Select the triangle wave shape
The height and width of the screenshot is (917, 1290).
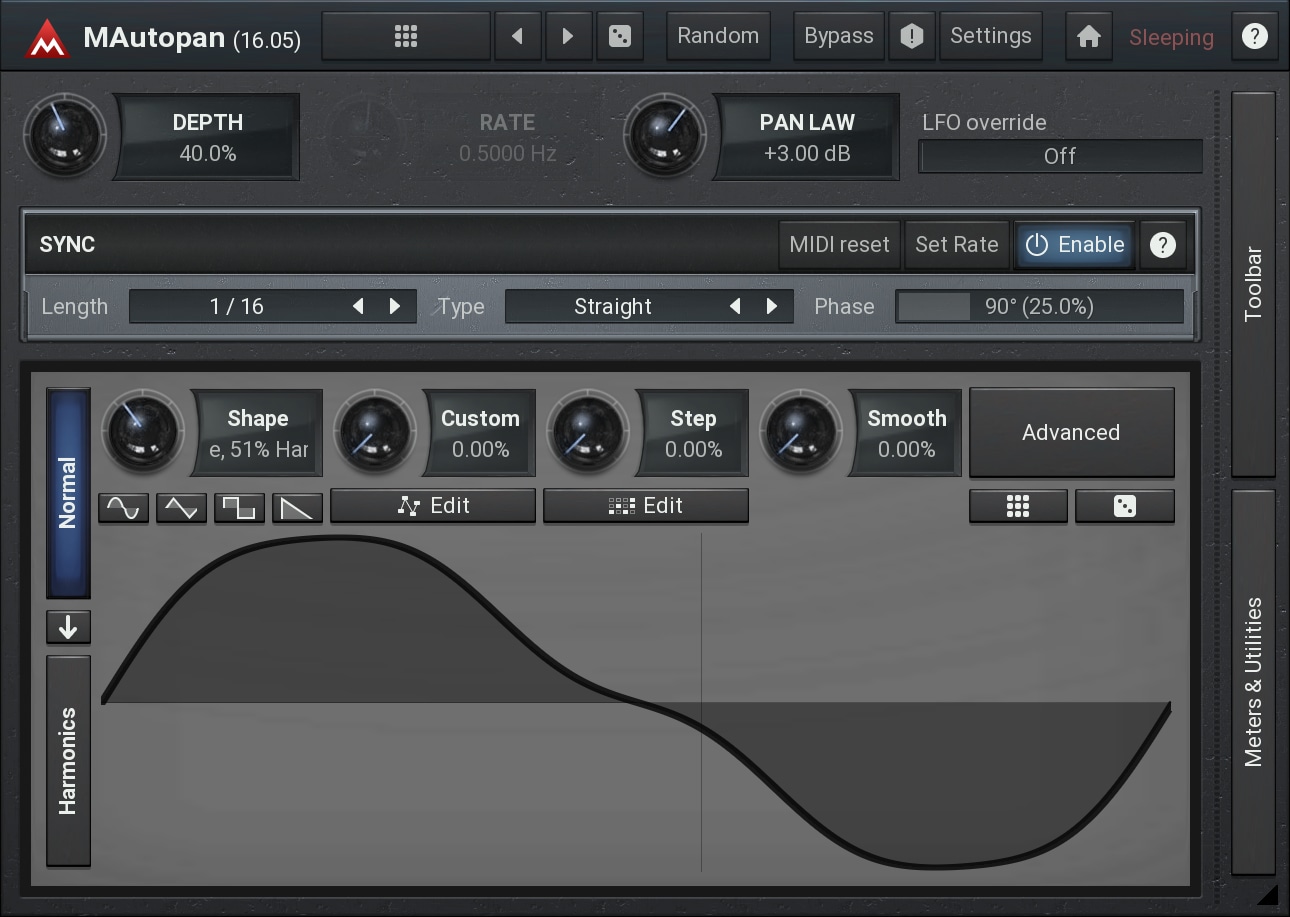pyautogui.click(x=182, y=508)
